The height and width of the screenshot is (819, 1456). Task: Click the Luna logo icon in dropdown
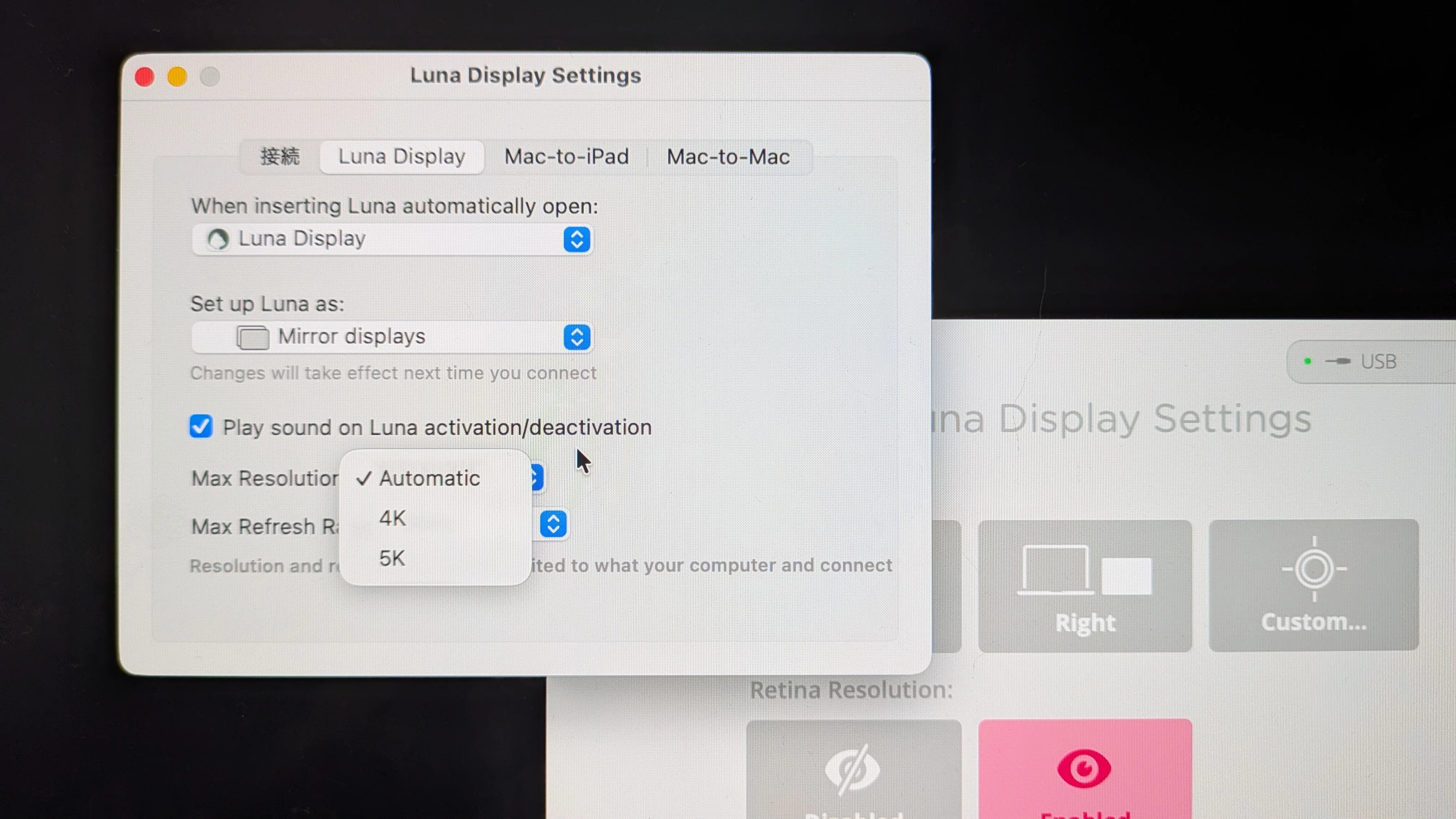218,239
